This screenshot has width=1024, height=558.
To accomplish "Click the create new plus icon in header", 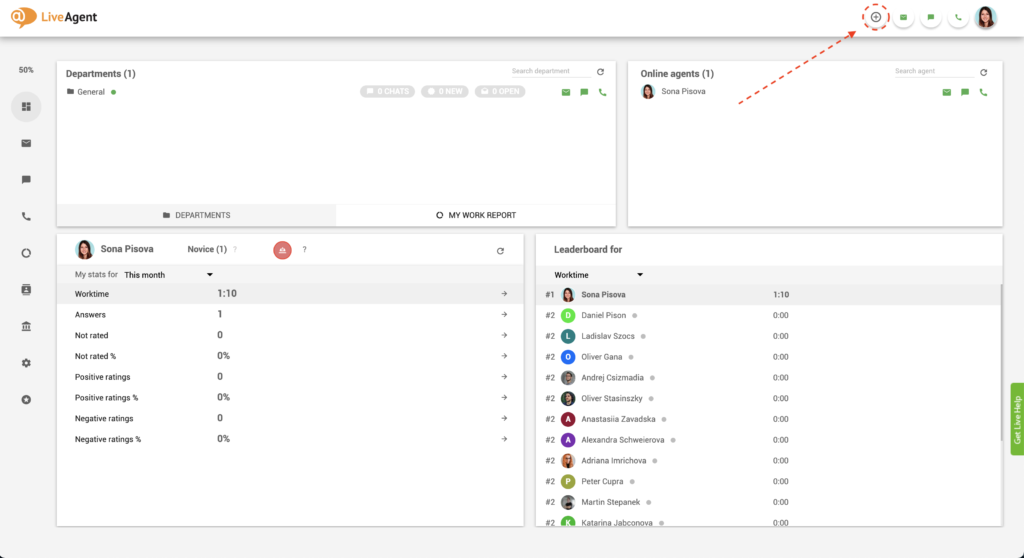I will tap(876, 17).
